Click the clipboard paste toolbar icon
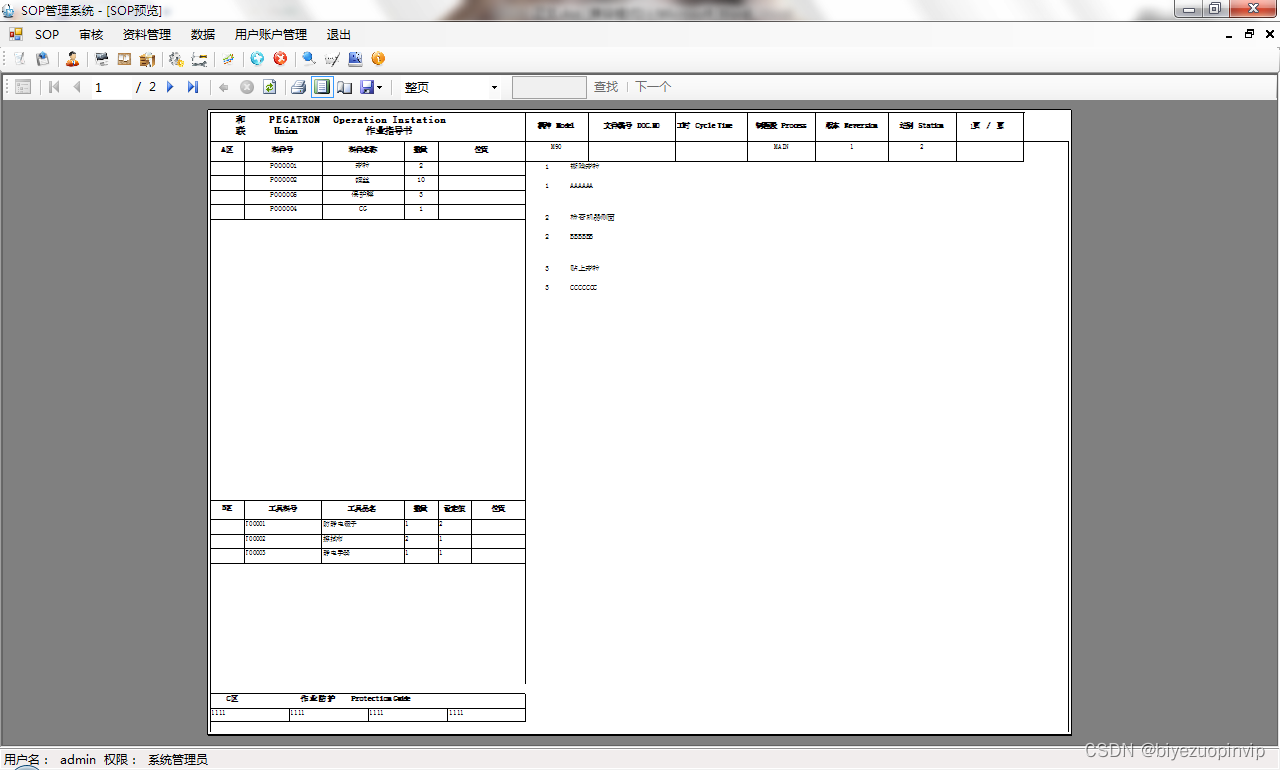 pos(43,59)
